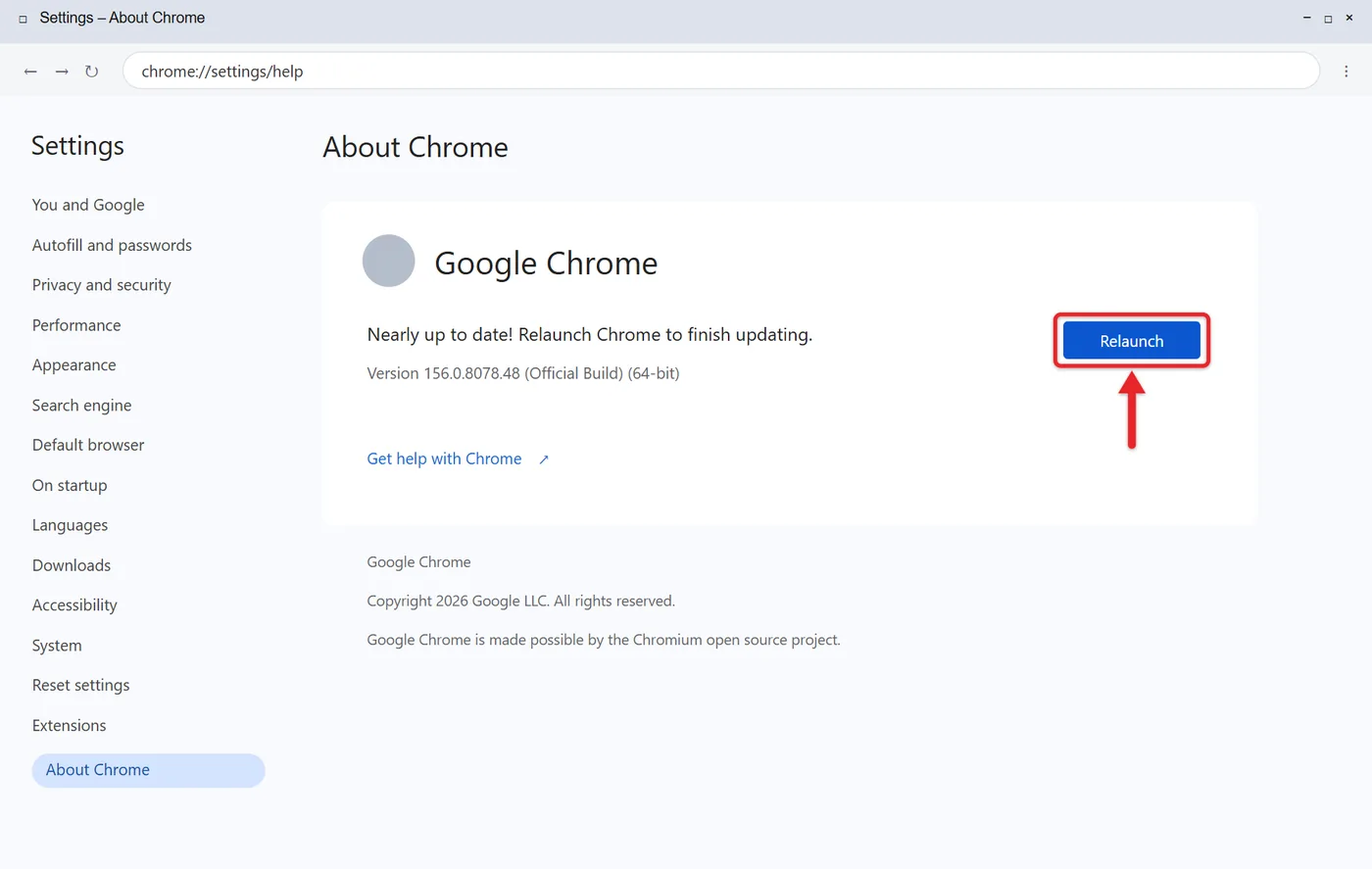Image resolution: width=1372 pixels, height=869 pixels.
Task: Click the Chromium open source project sentence
Action: pyautogui.click(x=604, y=640)
